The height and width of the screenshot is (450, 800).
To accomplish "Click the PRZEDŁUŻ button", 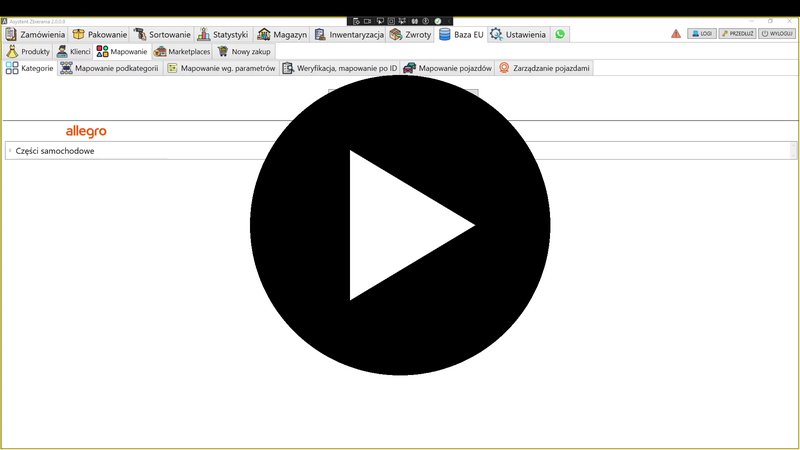I will click(x=737, y=34).
